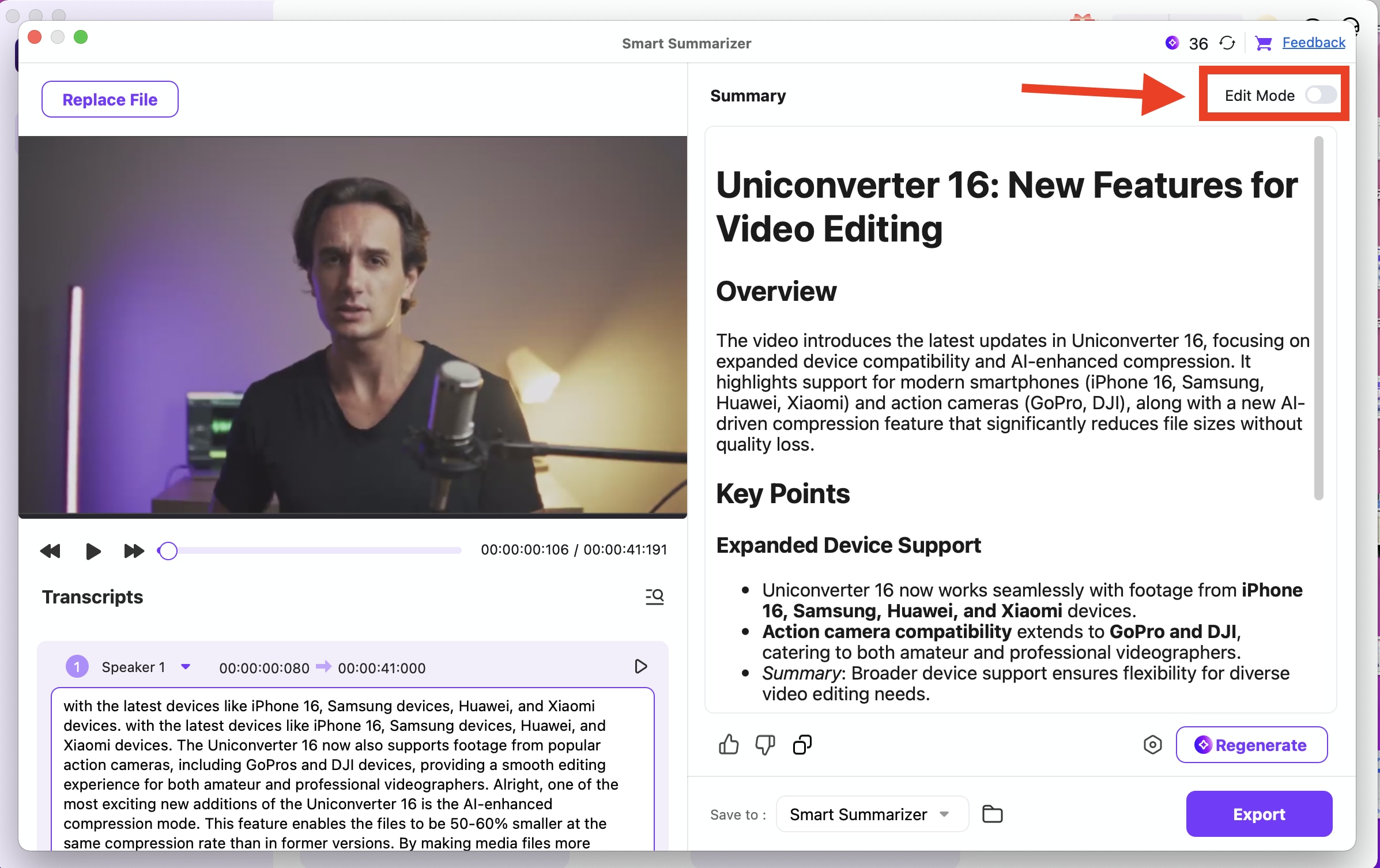Click the thumbs down icon
This screenshot has height=868, width=1380.
765,745
